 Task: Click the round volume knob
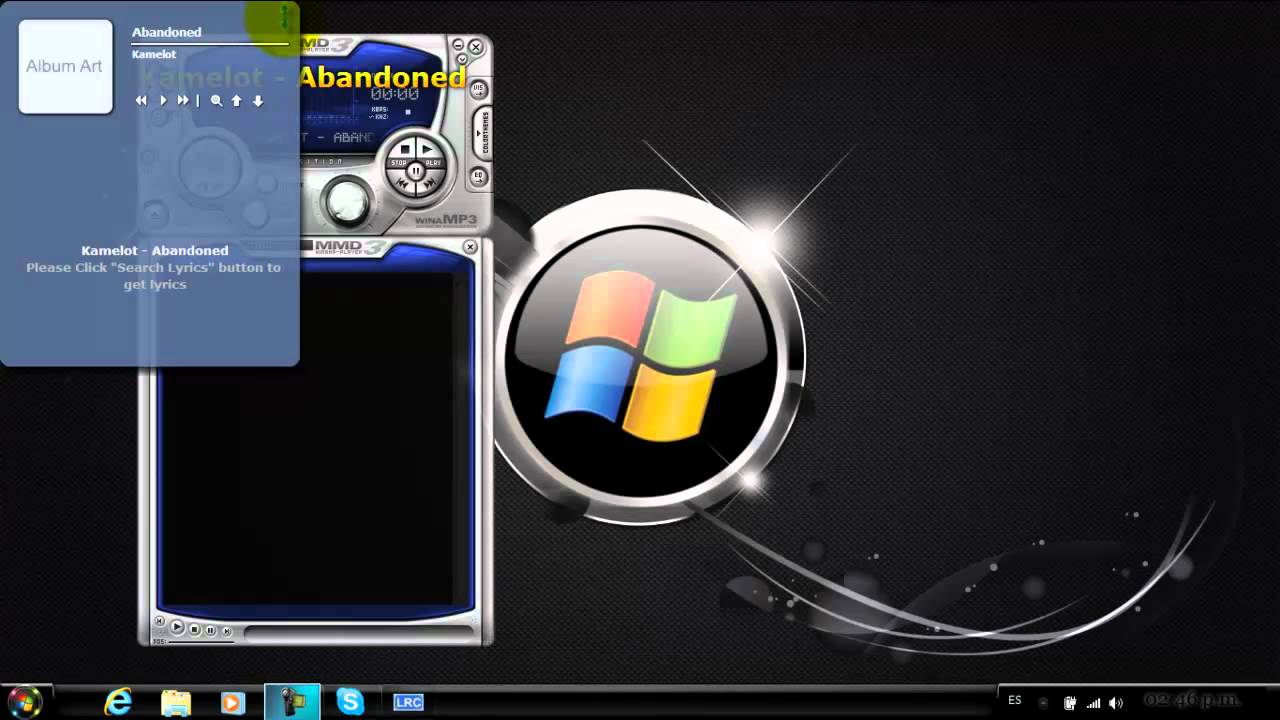(347, 201)
